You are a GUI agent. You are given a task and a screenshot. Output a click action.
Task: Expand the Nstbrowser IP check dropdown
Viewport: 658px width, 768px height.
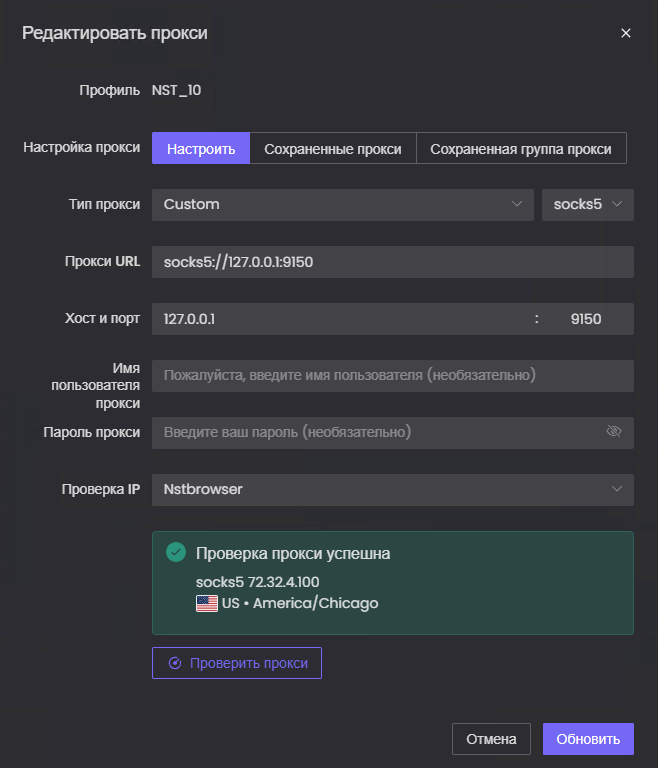click(x=393, y=489)
